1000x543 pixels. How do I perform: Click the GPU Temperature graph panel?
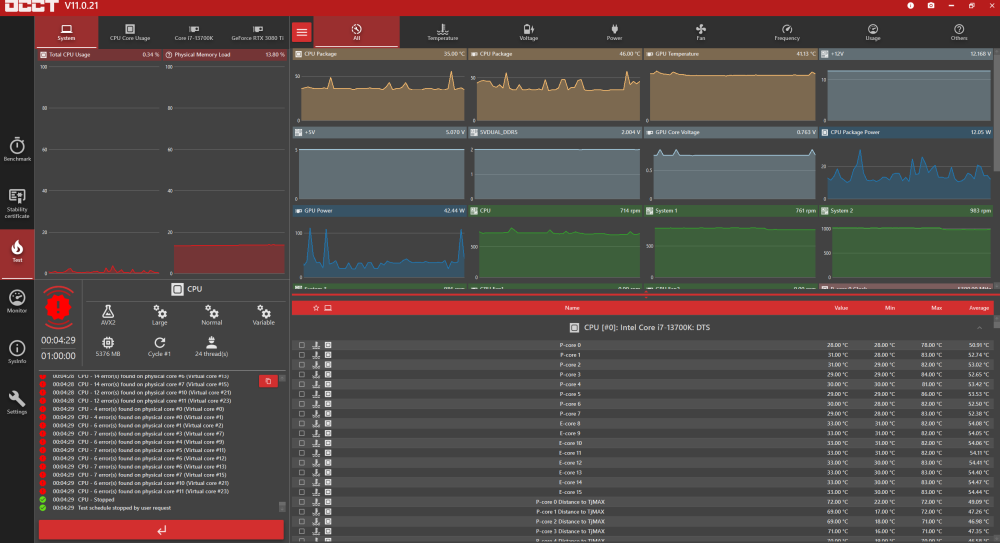pos(731,87)
